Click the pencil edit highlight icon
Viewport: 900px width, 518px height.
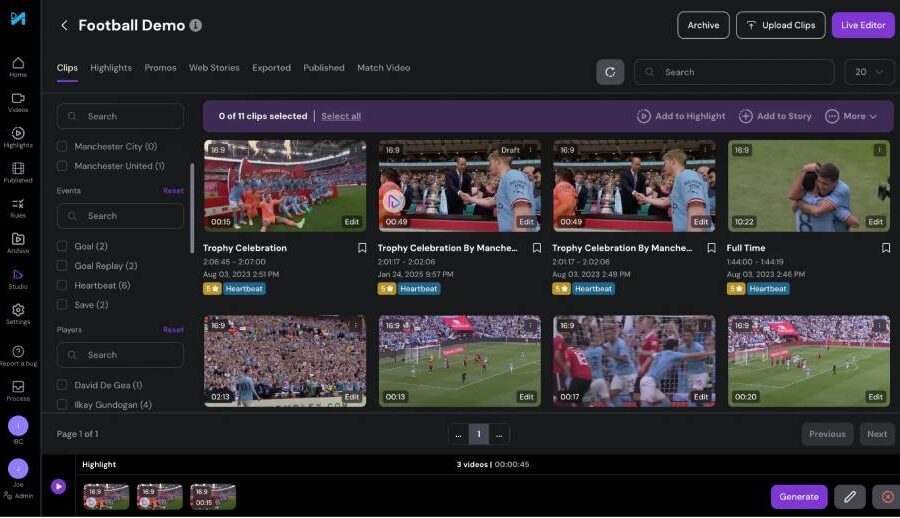pos(849,496)
